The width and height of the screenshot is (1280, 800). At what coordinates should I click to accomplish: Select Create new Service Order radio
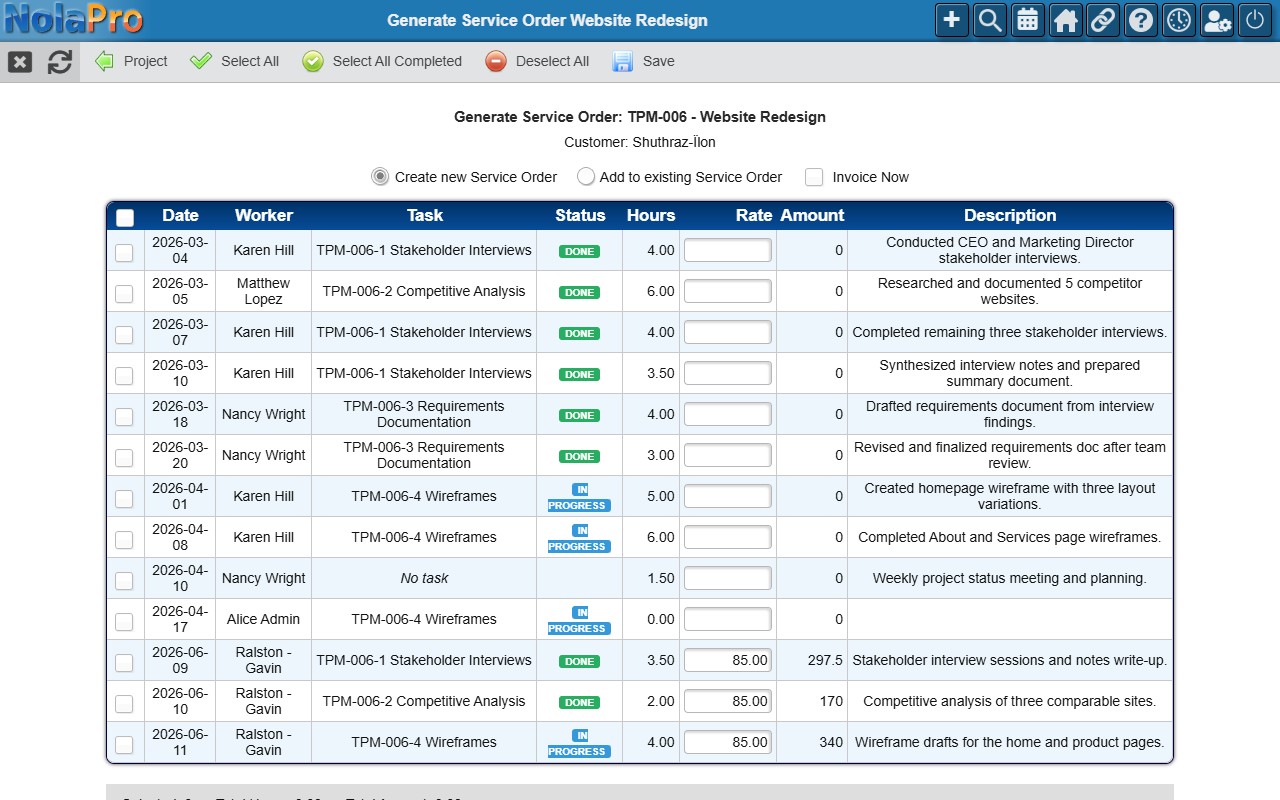pos(380,176)
